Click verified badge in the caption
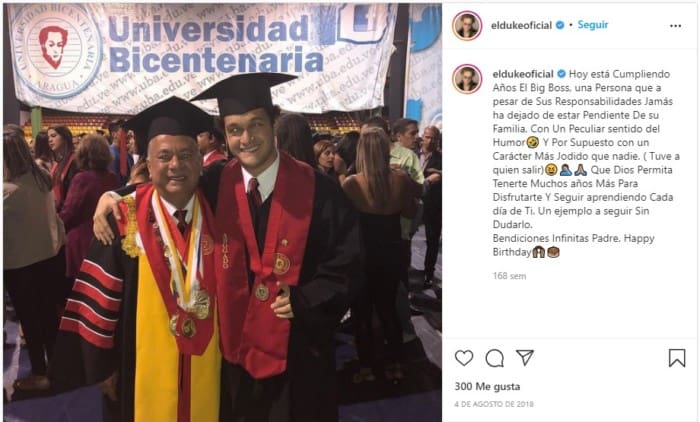 click(561, 74)
